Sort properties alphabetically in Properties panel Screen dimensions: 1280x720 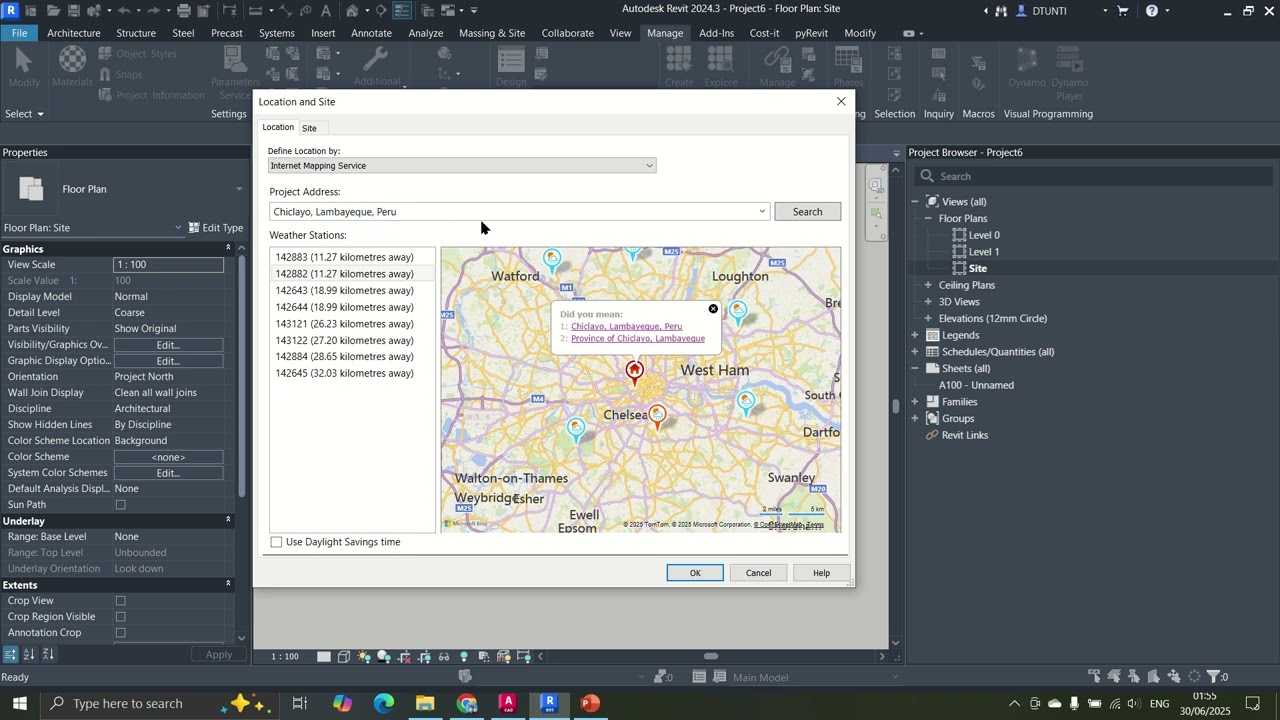point(29,655)
